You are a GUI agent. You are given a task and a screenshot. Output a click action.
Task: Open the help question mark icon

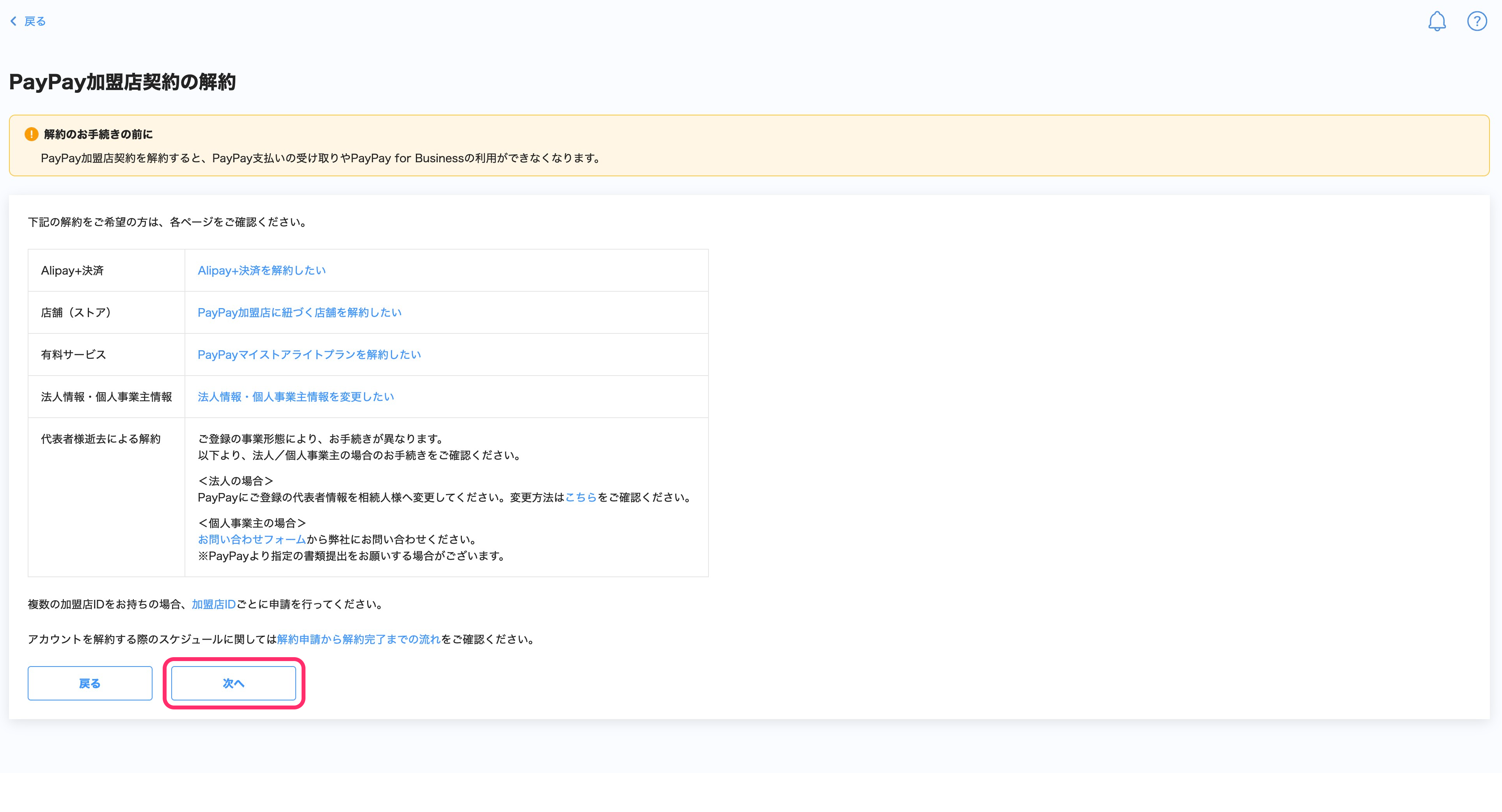pos(1477,21)
